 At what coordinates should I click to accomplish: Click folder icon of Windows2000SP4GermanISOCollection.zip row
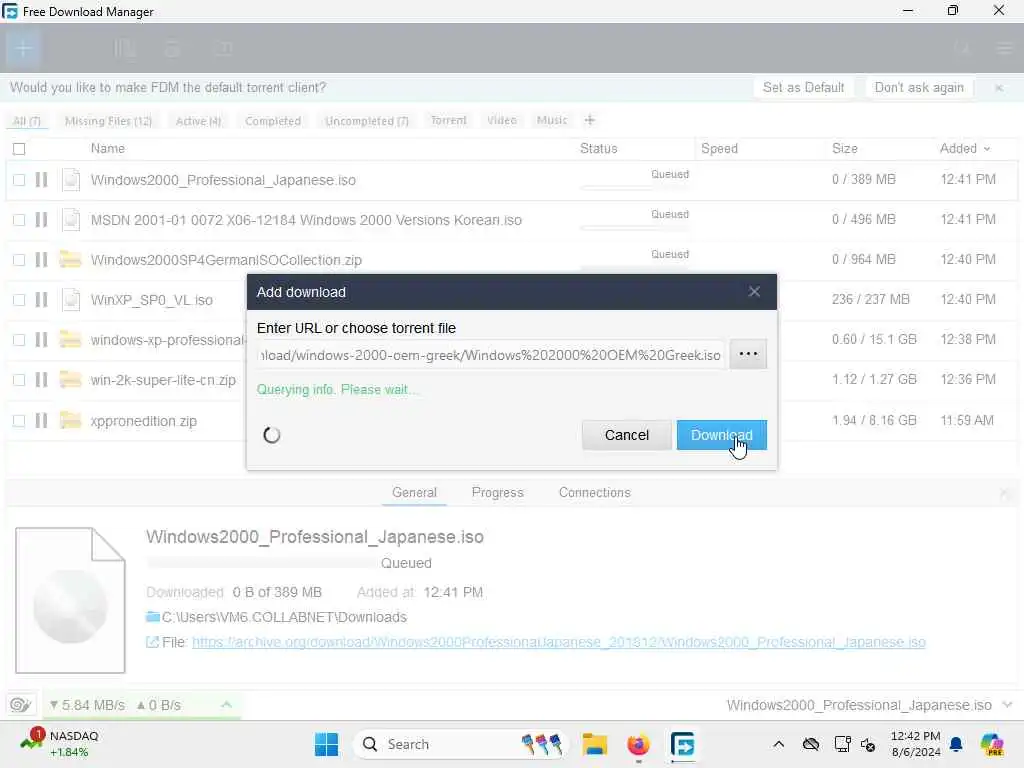(x=71, y=259)
